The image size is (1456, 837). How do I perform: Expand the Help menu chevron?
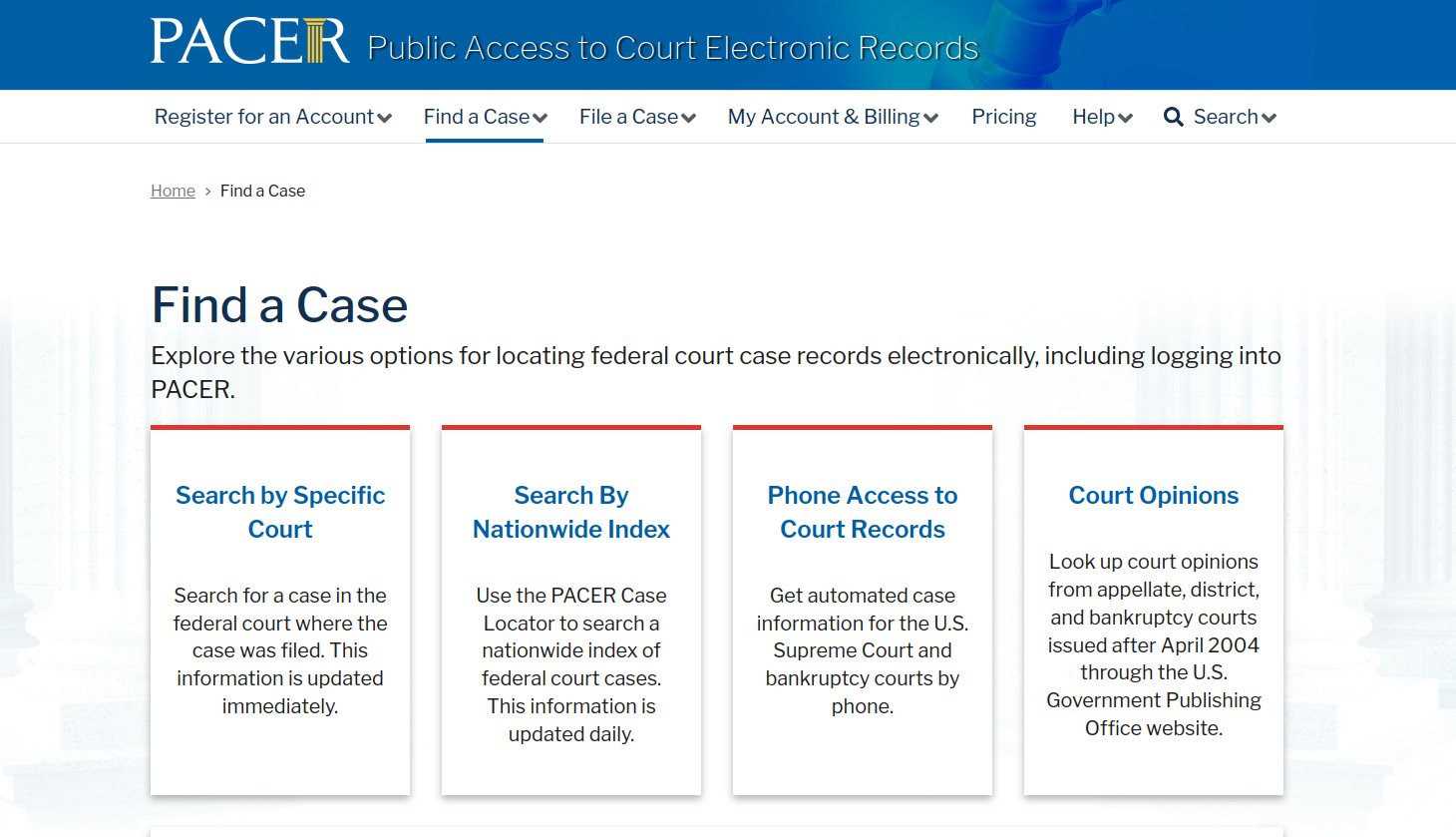click(x=1126, y=119)
